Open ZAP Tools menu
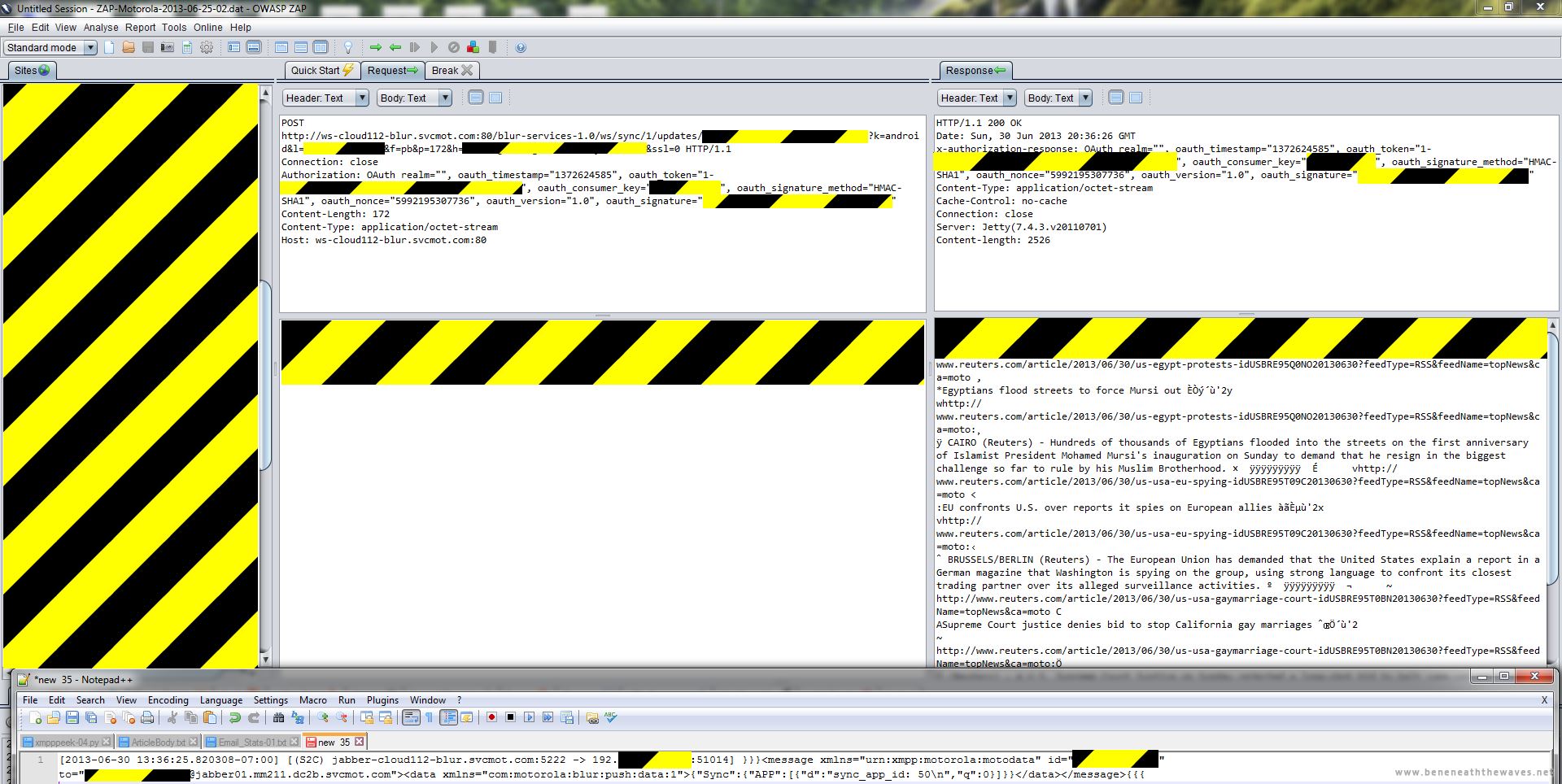 [174, 27]
